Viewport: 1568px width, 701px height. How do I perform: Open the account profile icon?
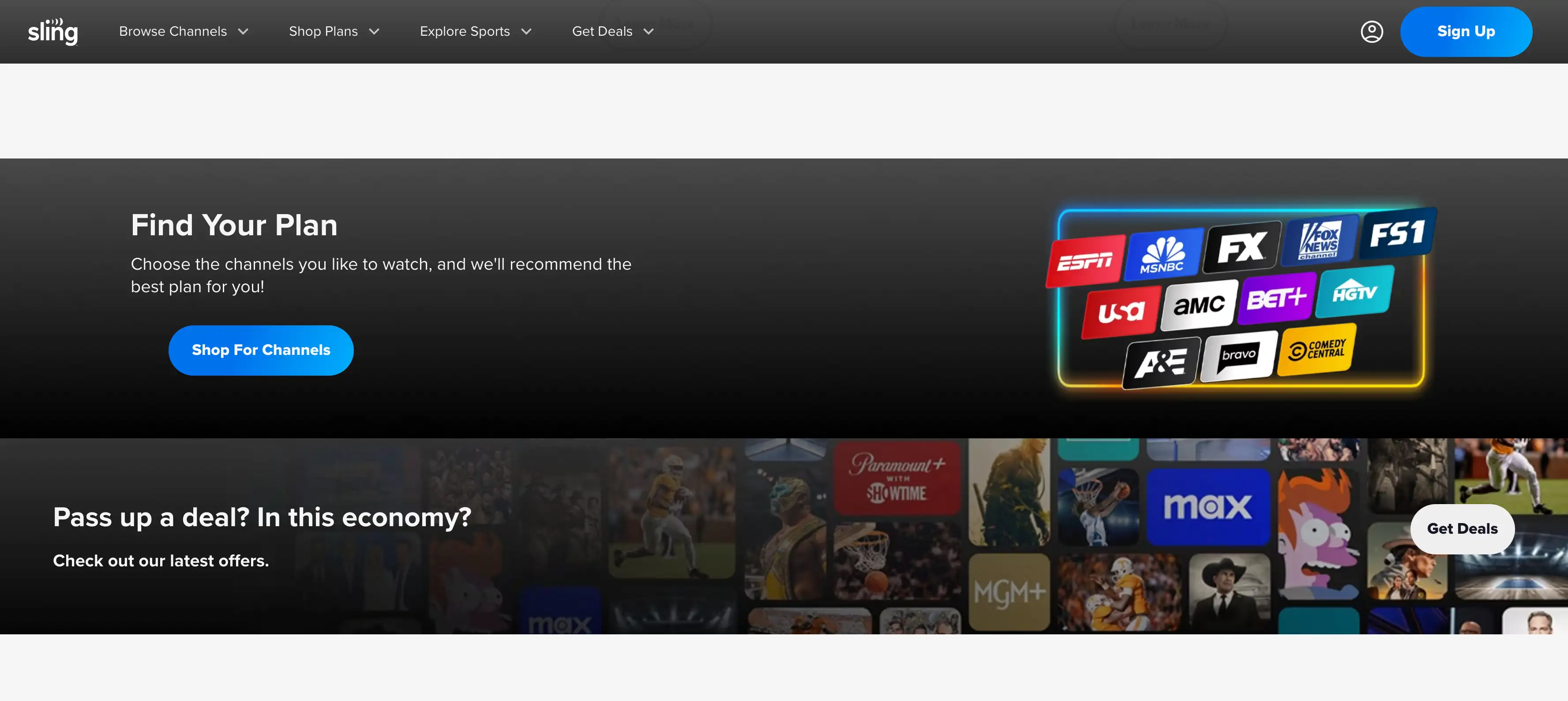pyautogui.click(x=1371, y=32)
